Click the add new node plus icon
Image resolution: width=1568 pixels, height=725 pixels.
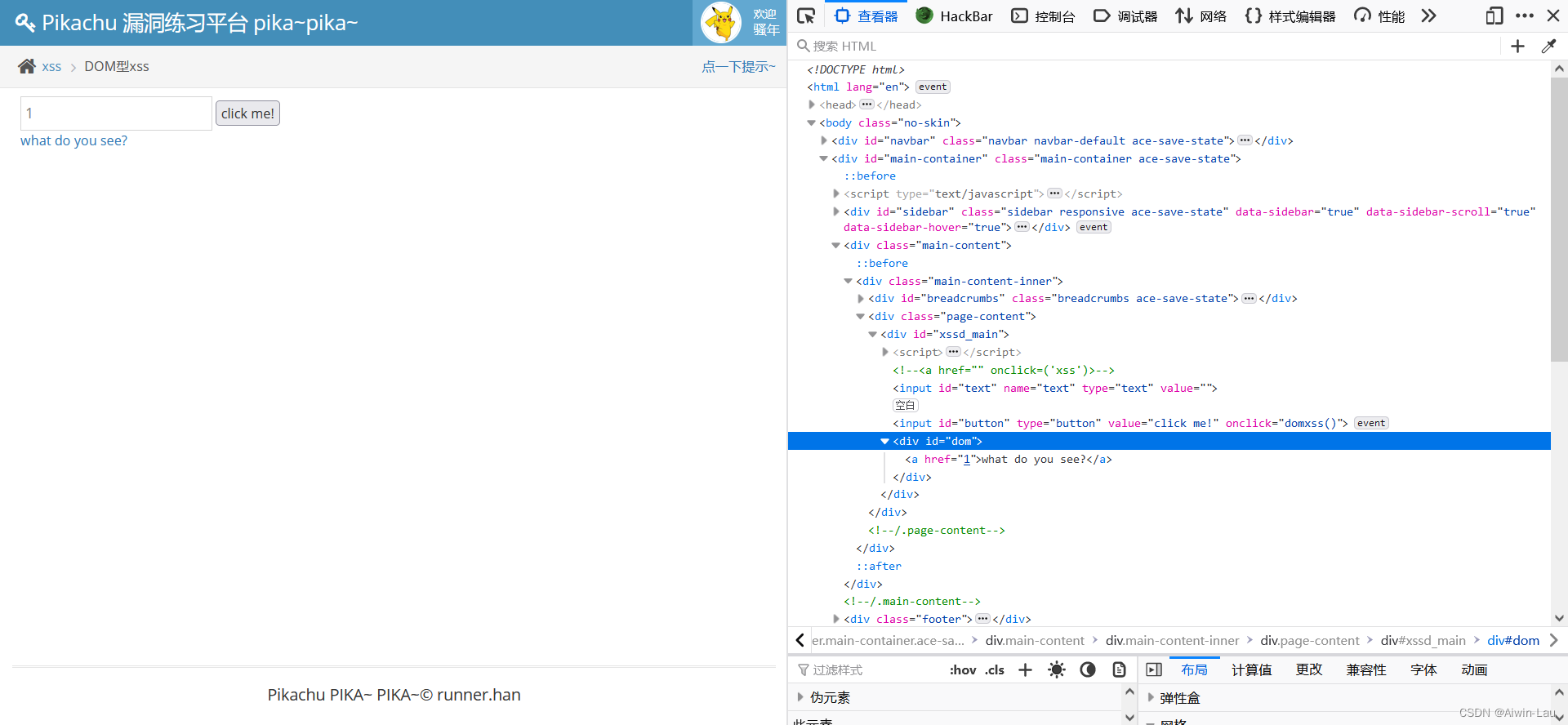(1517, 47)
